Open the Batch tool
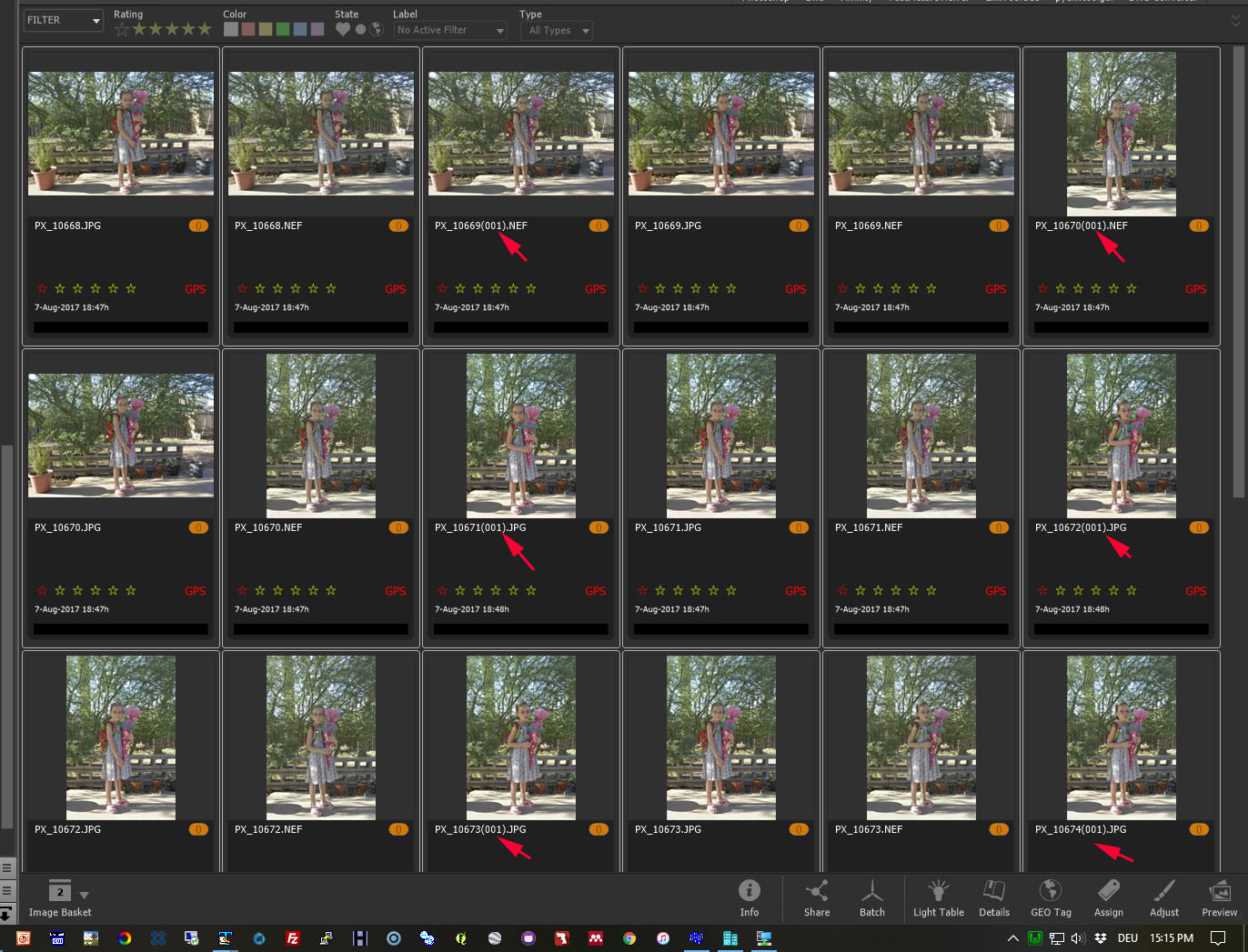This screenshot has width=1248, height=952. click(871, 897)
